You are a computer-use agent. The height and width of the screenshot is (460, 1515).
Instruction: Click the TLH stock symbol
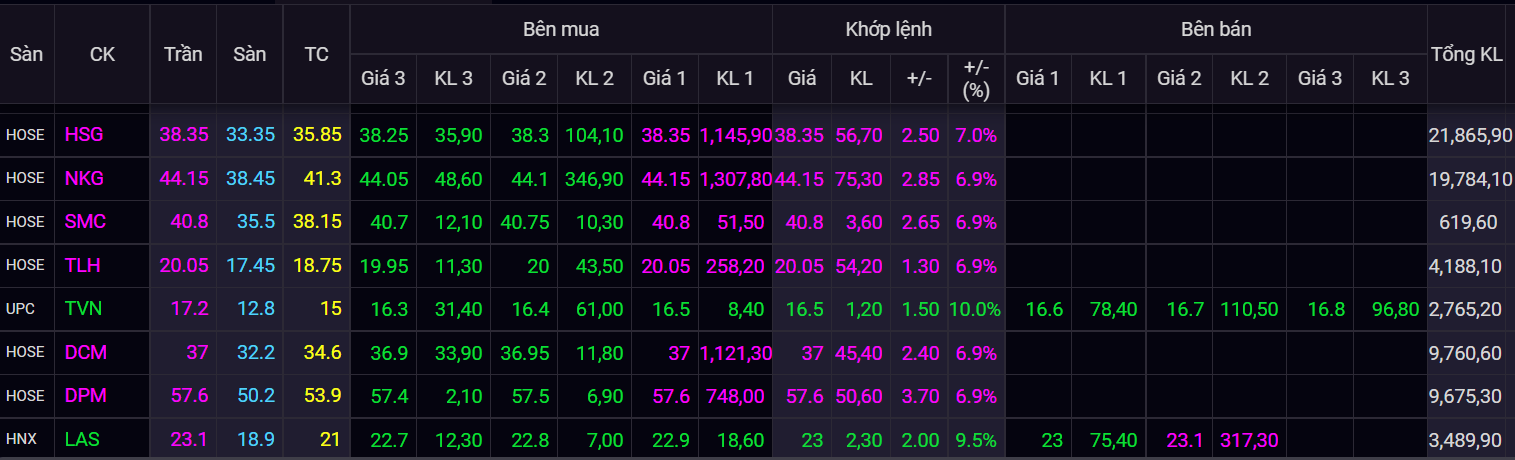[83, 265]
